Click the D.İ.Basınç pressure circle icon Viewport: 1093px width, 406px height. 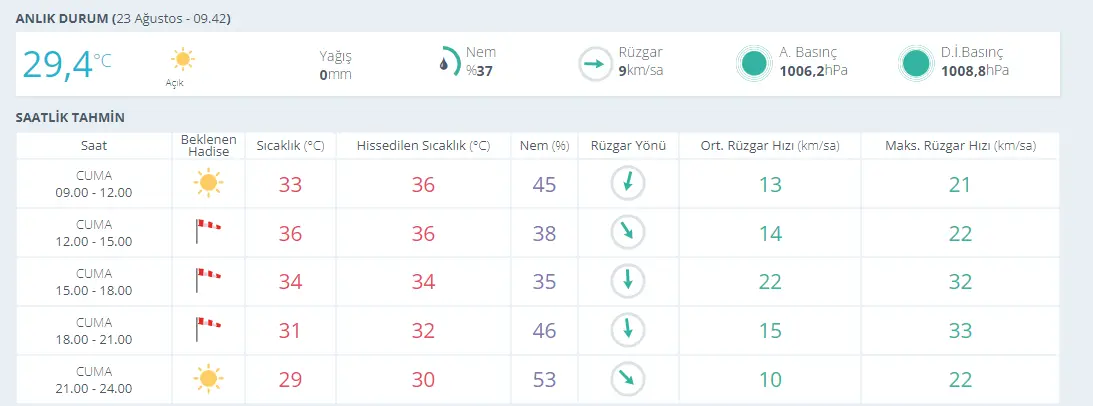915,64
